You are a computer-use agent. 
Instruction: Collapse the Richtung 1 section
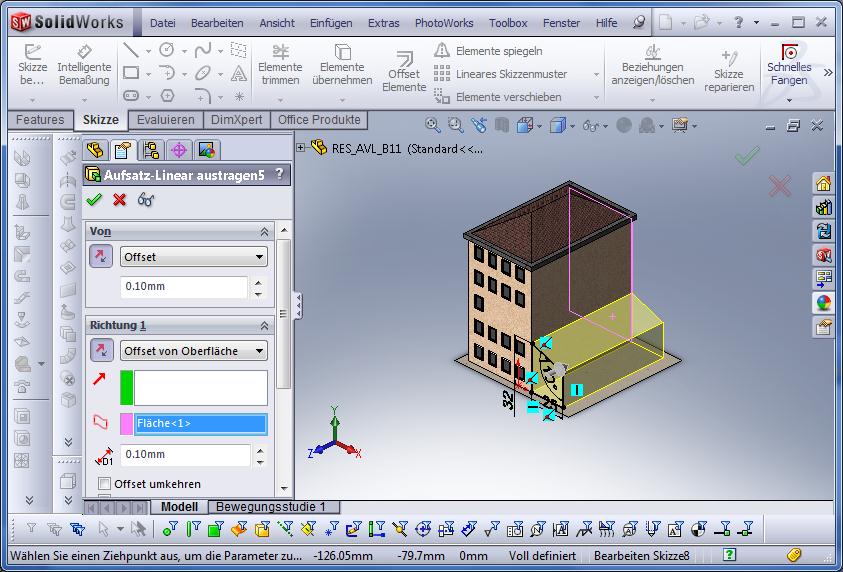coord(265,326)
